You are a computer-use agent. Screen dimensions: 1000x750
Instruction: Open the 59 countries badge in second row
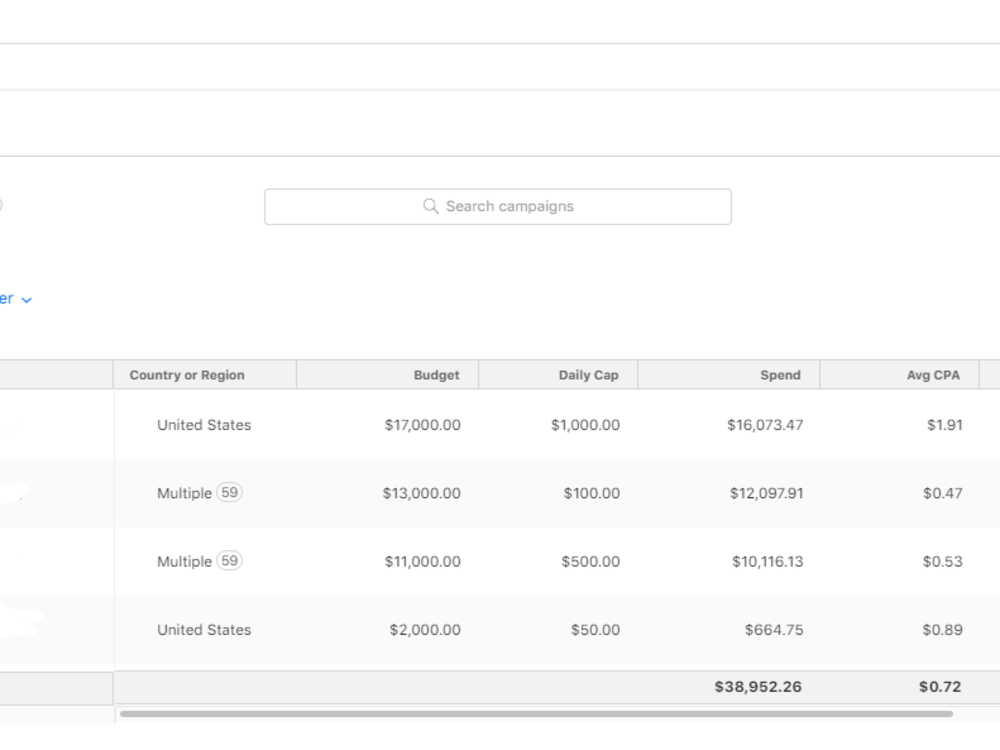point(230,492)
